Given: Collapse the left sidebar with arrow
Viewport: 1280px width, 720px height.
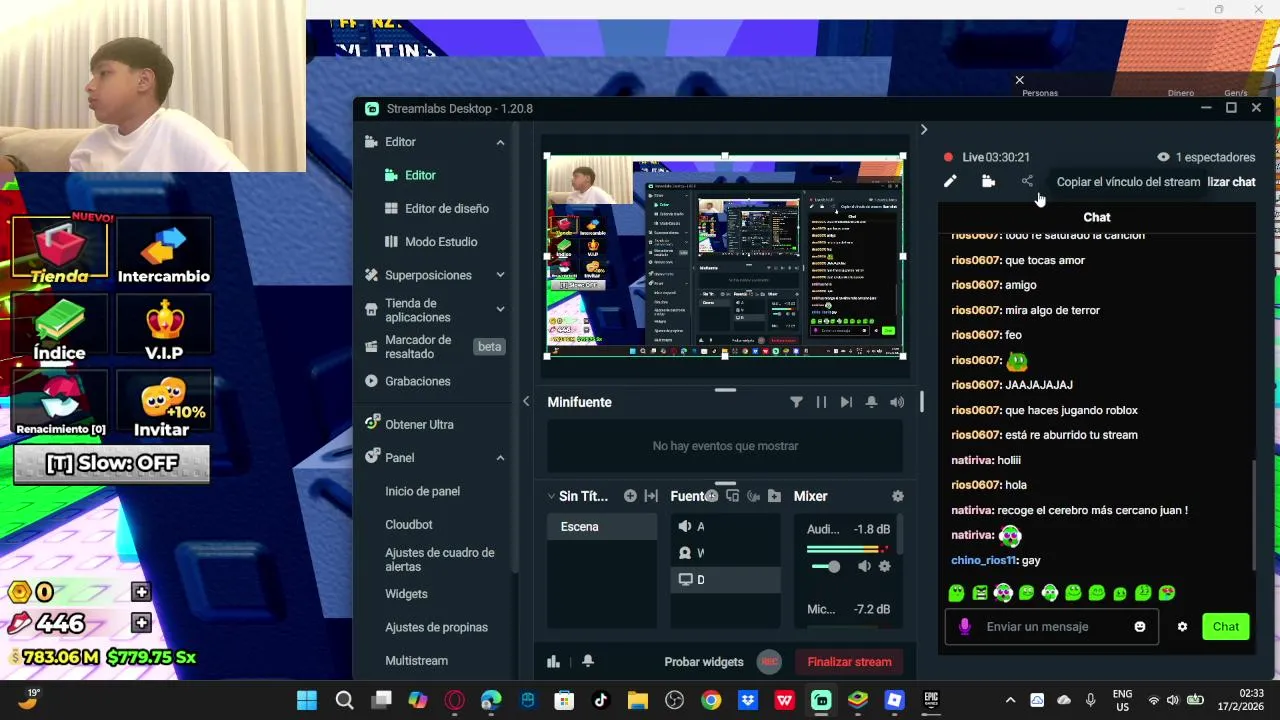Looking at the screenshot, I should click(526, 402).
